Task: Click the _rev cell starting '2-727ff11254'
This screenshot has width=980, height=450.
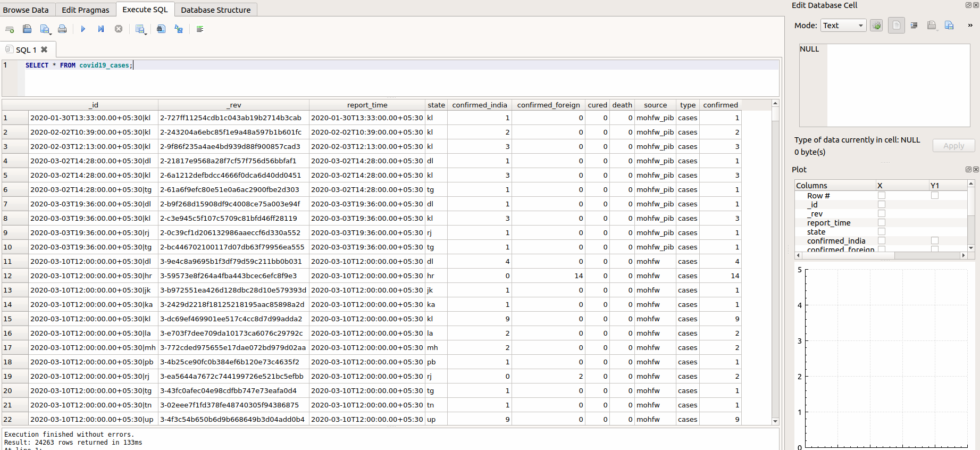Action: [234, 118]
